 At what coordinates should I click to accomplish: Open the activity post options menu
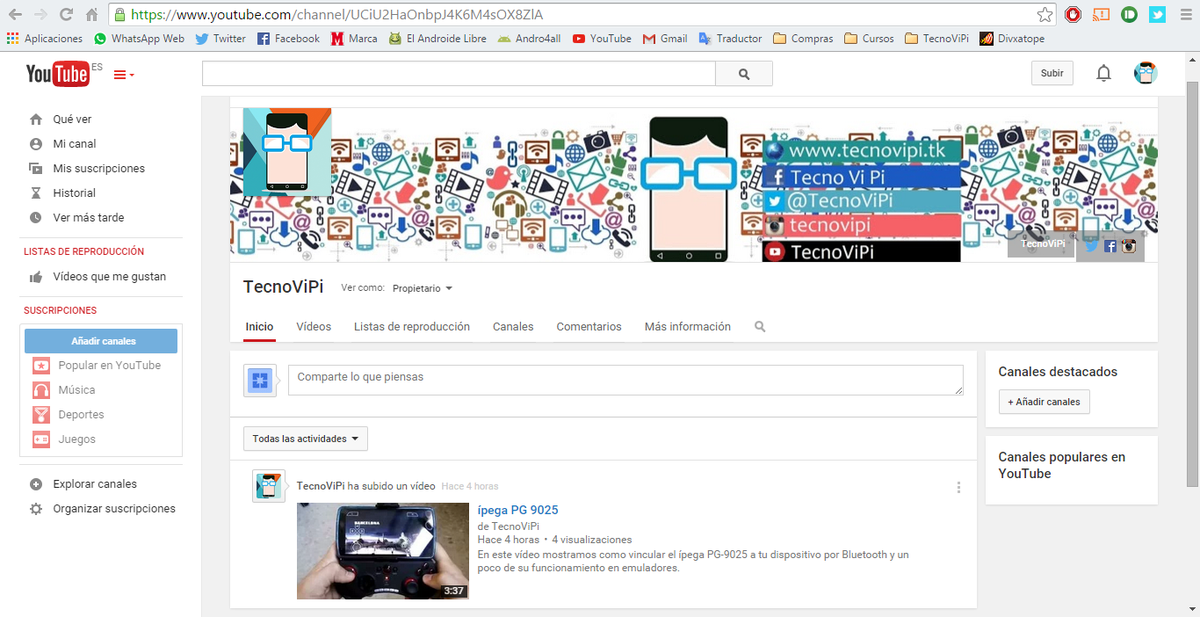click(959, 487)
